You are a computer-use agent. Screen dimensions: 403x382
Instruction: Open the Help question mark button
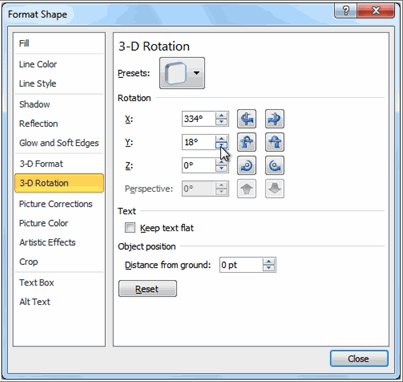(345, 11)
